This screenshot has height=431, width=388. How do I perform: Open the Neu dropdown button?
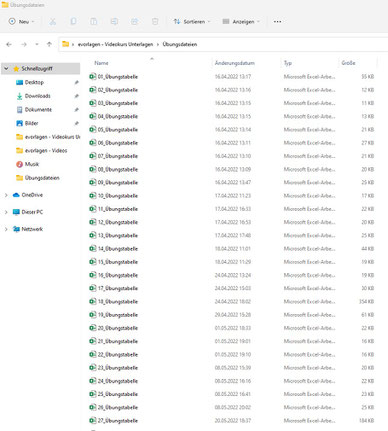point(22,22)
